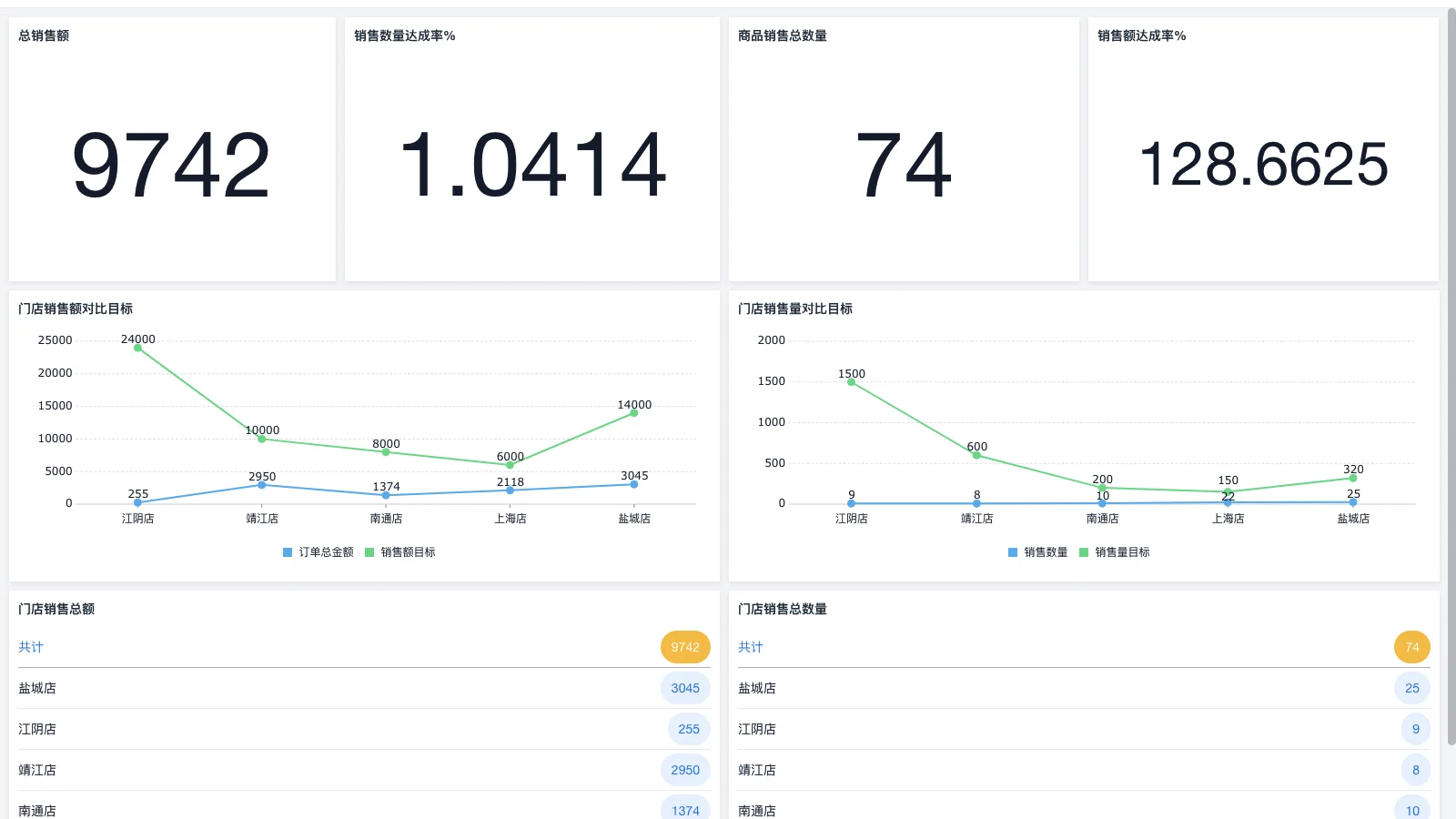
Task: Click the 600 target point for 靖江店
Action: pyautogui.click(x=976, y=455)
